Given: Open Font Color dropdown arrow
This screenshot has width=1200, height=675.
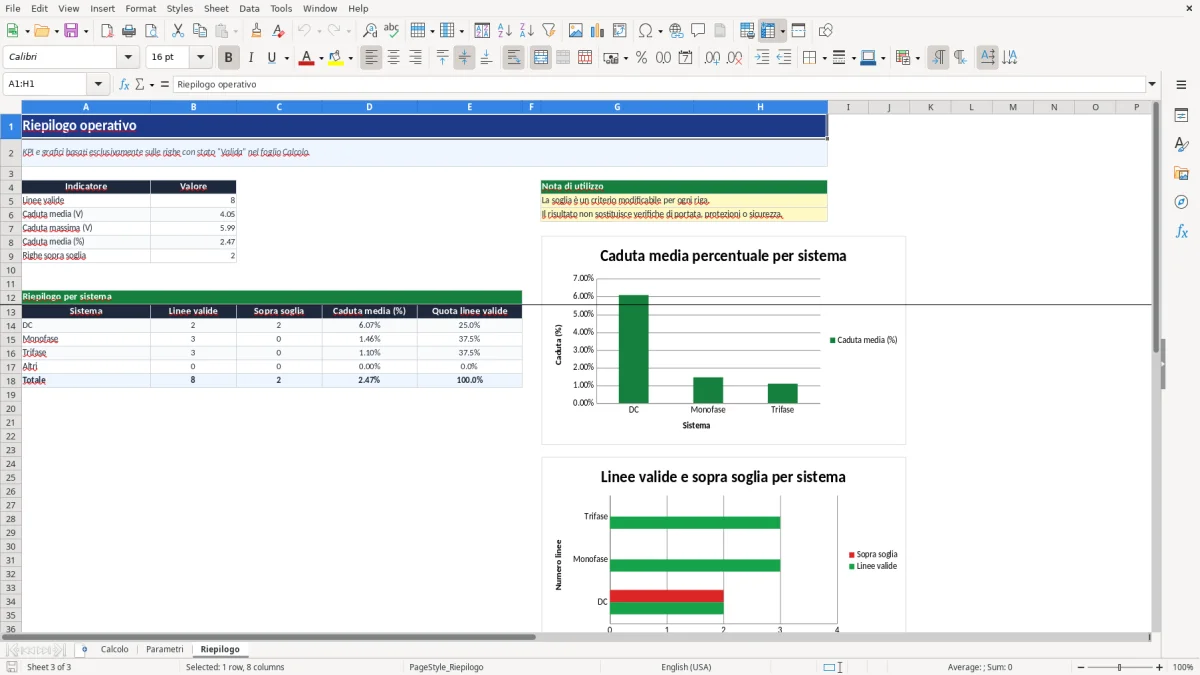Looking at the screenshot, I should pyautogui.click(x=320, y=58).
